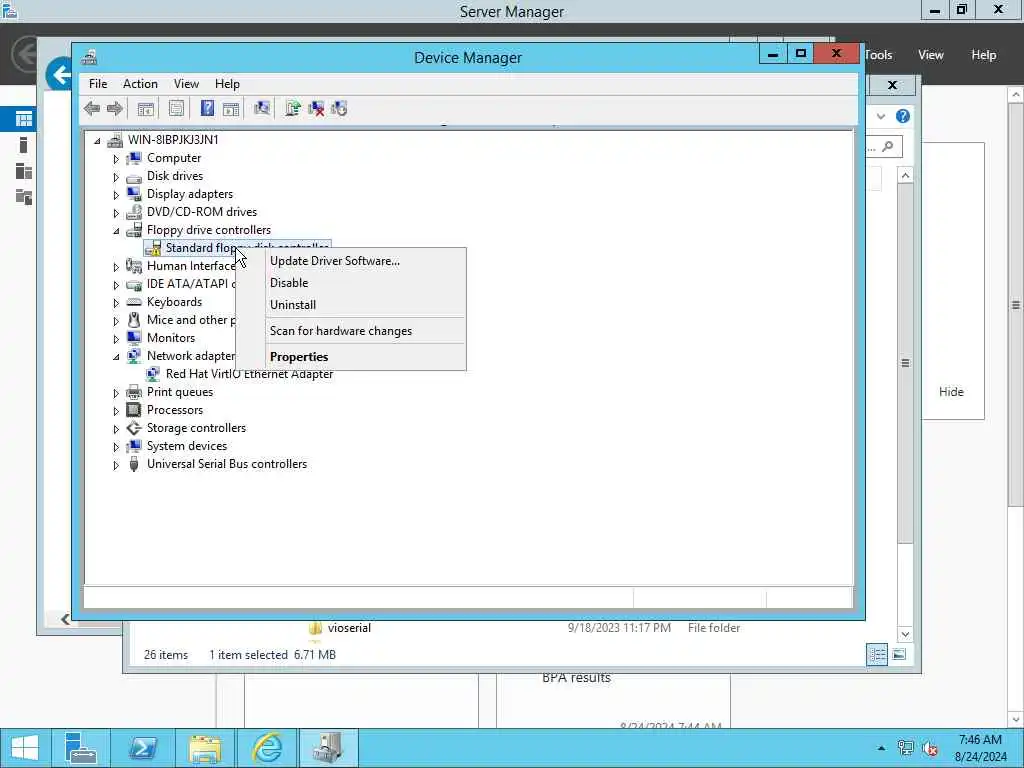The width and height of the screenshot is (1024, 768).
Task: Open Internet Explorer from the taskbar
Action: (x=267, y=748)
